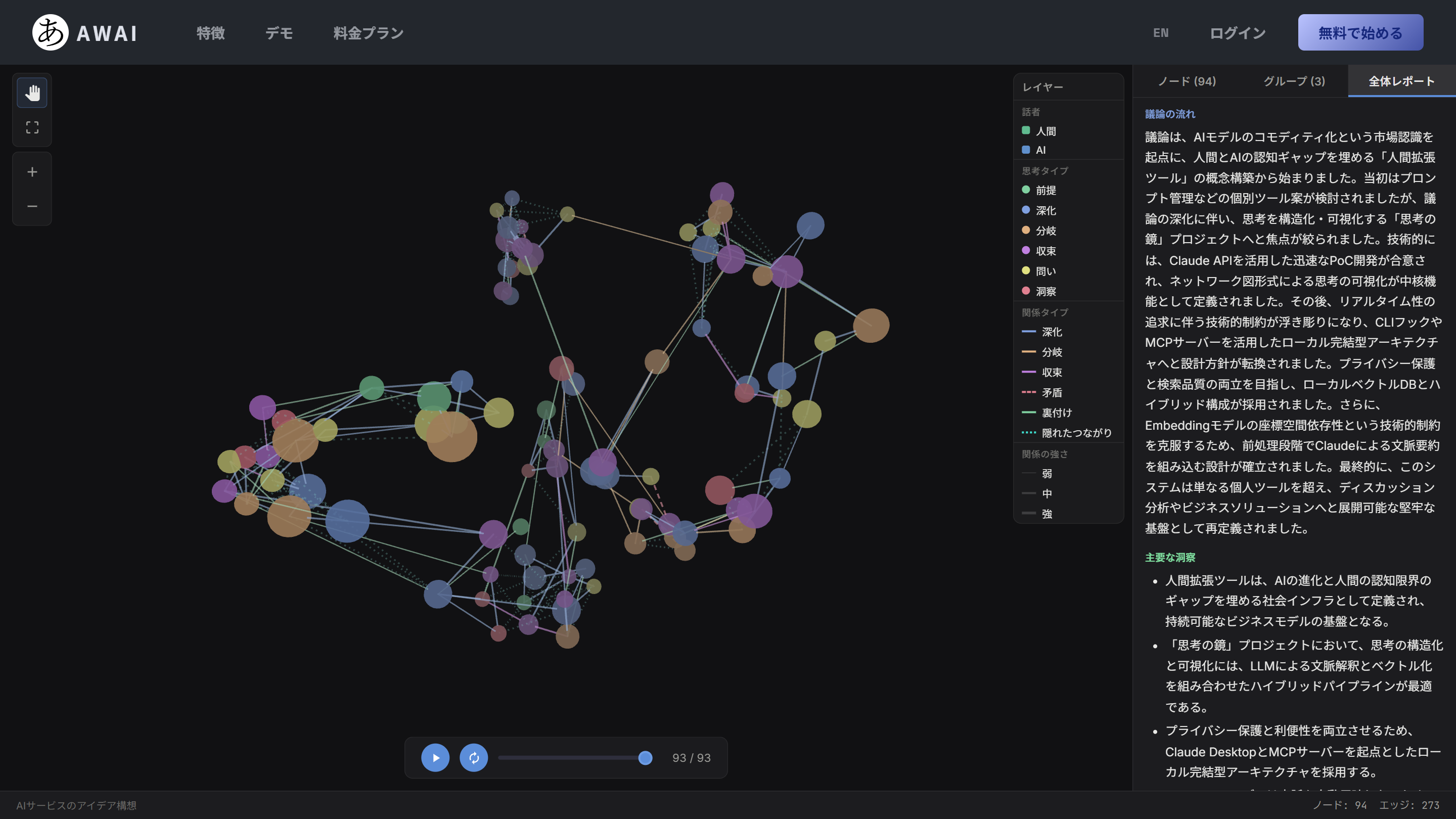The height and width of the screenshot is (819, 1456).
Task: Toggle the 弱 relation strength
Action: [x=1037, y=473]
